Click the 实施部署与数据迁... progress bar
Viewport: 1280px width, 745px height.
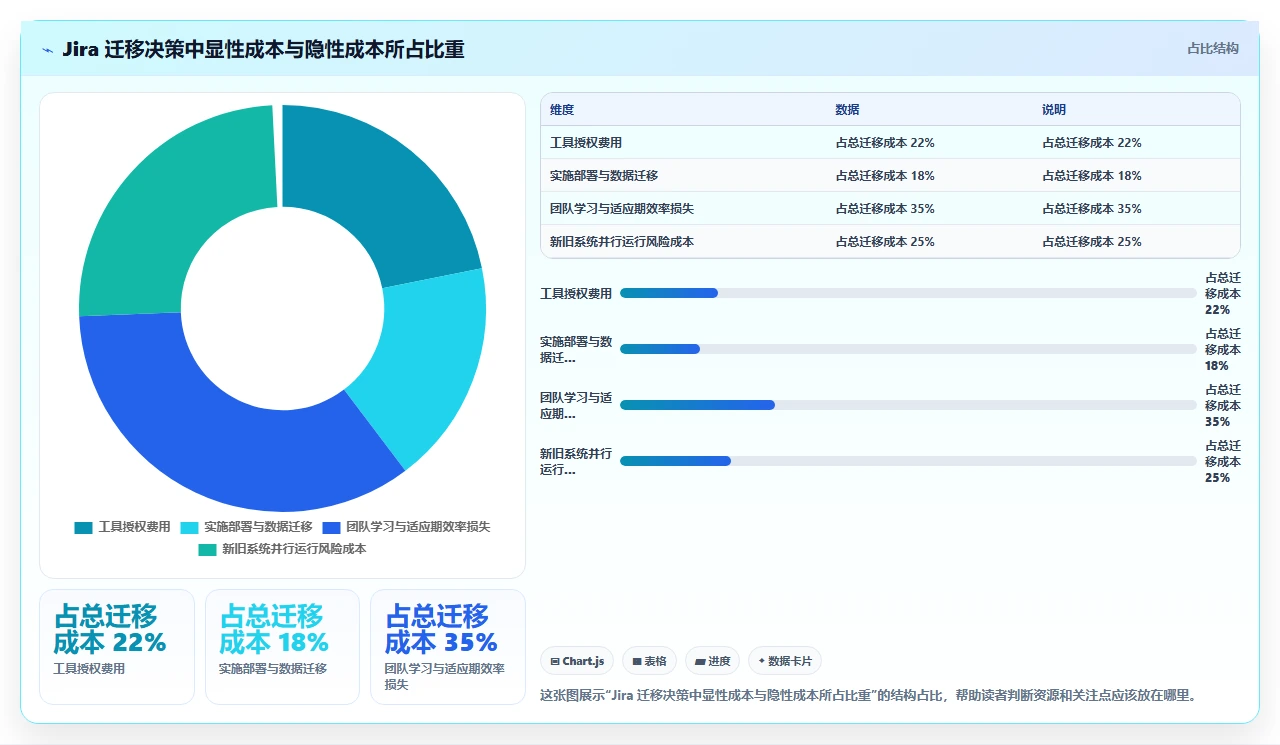(x=908, y=349)
